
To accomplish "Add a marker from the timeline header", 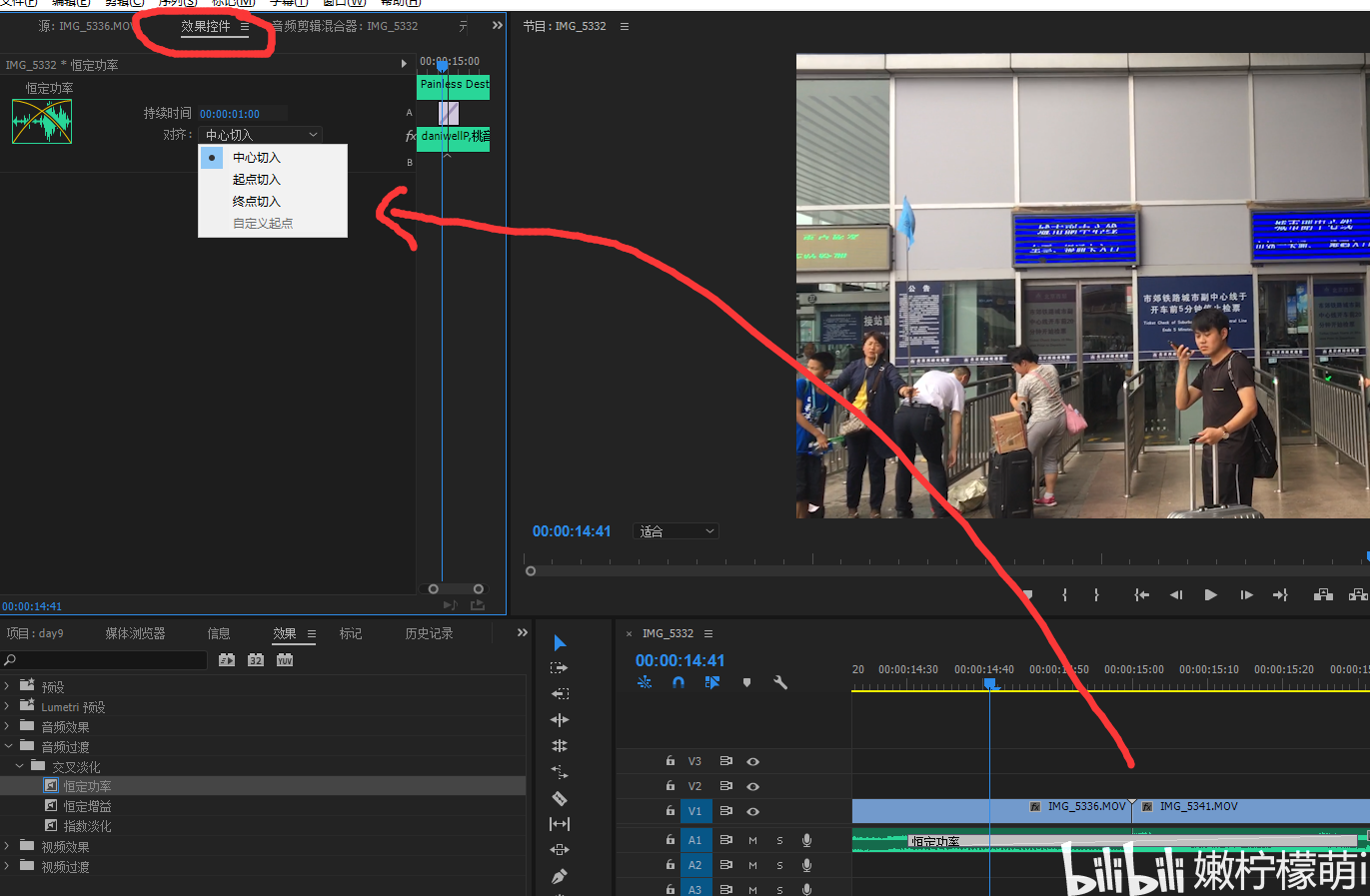I will (746, 682).
